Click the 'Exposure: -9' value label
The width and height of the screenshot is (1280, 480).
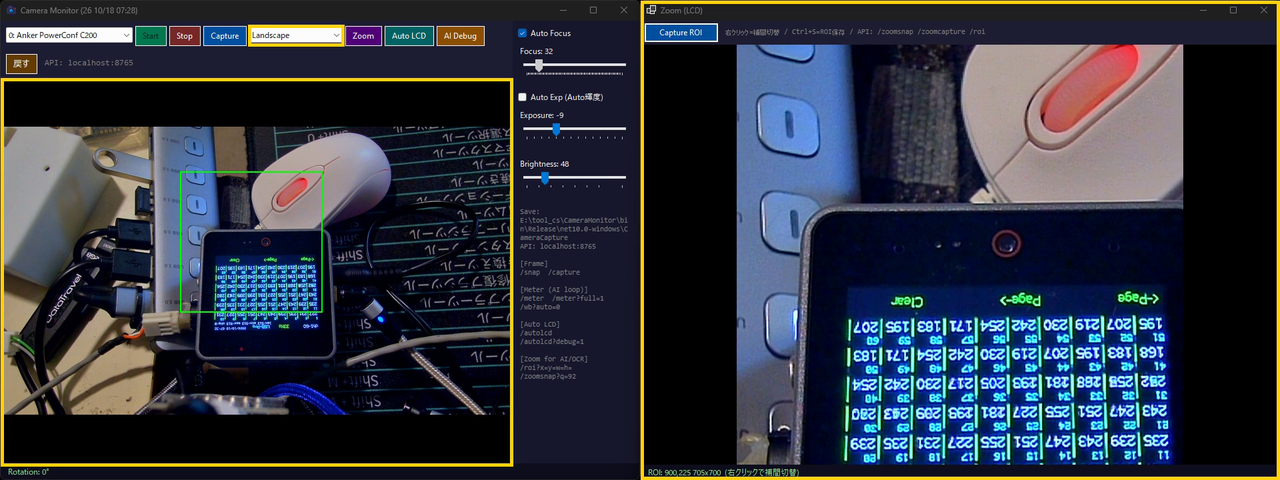click(542, 115)
